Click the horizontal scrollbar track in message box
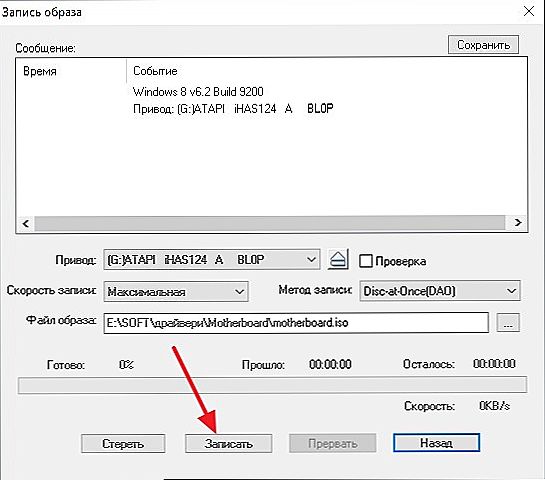This screenshot has height=480, width=545. click(271, 223)
